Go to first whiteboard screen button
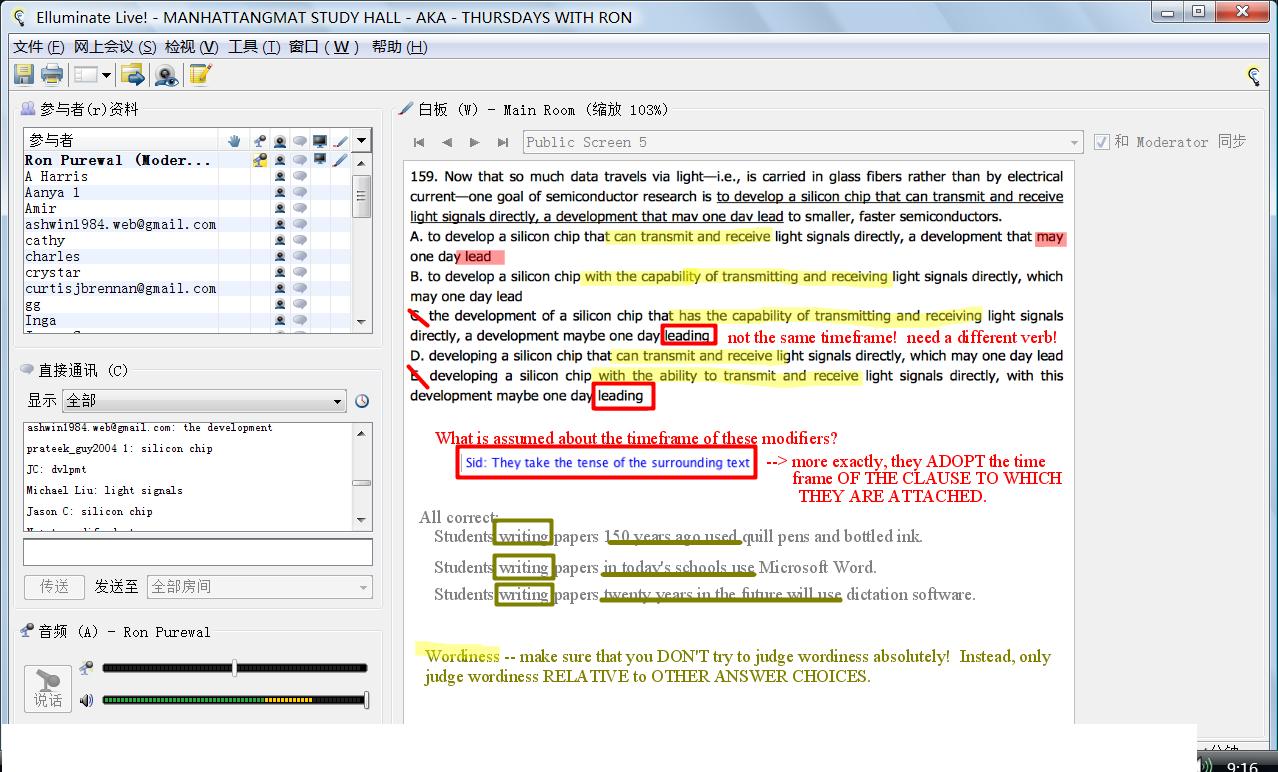1278x772 pixels. click(x=419, y=142)
